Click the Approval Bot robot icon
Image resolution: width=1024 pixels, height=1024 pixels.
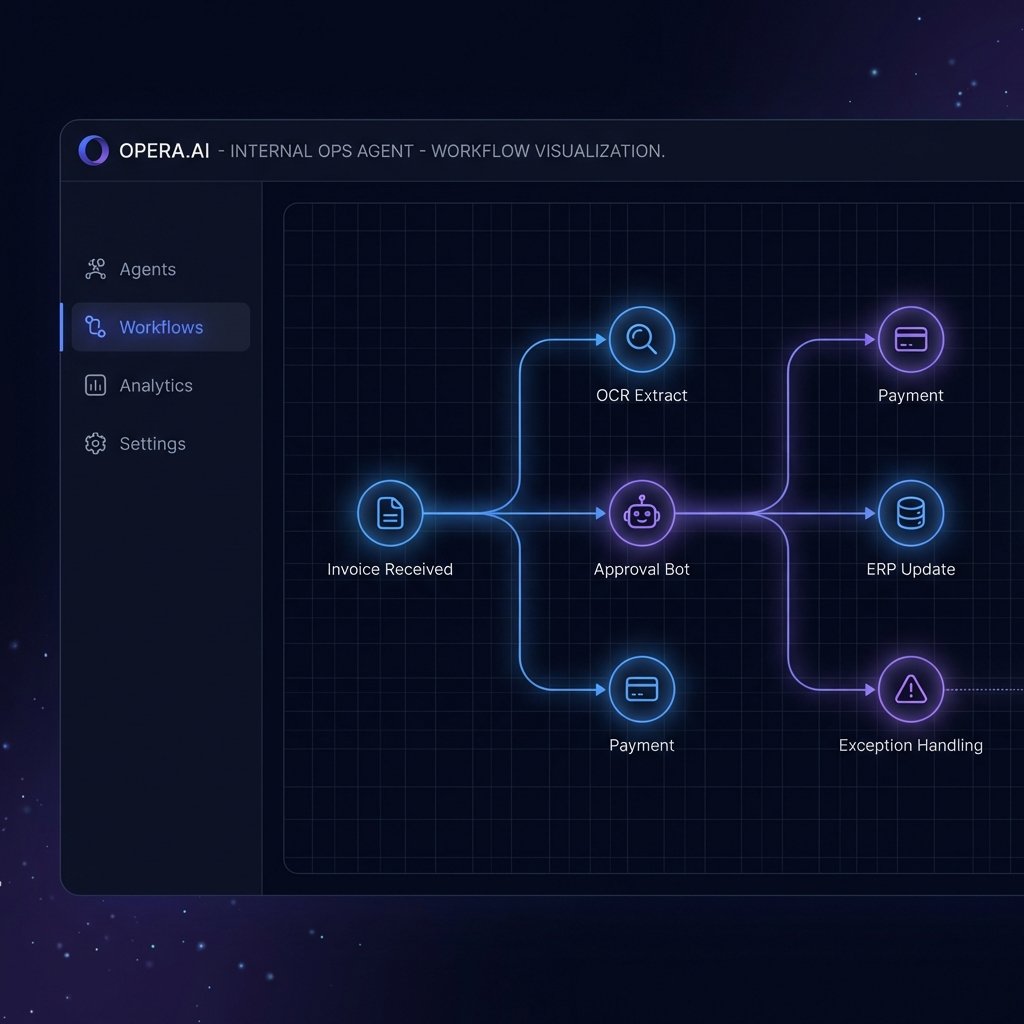(x=642, y=513)
